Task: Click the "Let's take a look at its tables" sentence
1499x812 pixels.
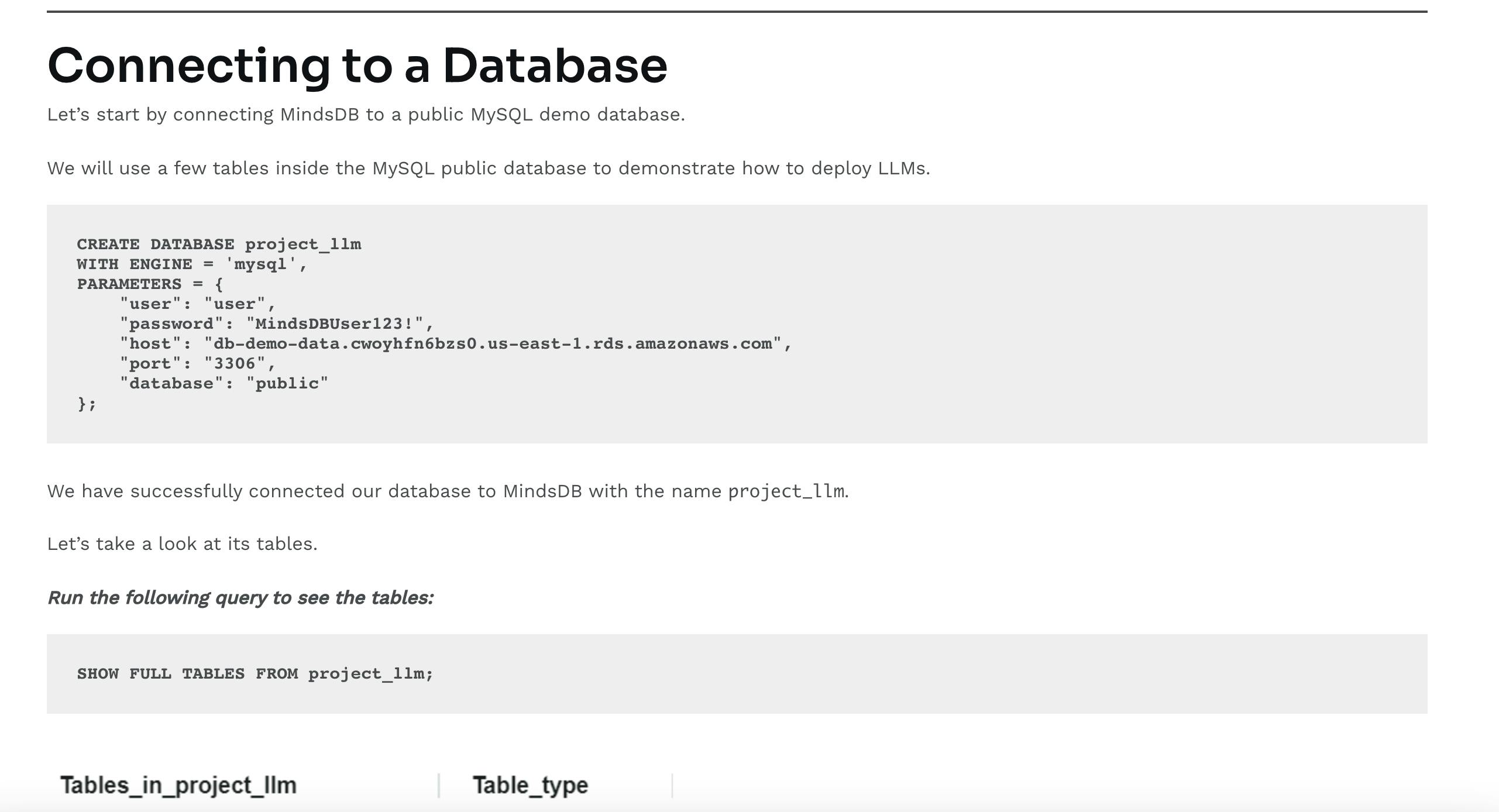Action: tap(182, 543)
